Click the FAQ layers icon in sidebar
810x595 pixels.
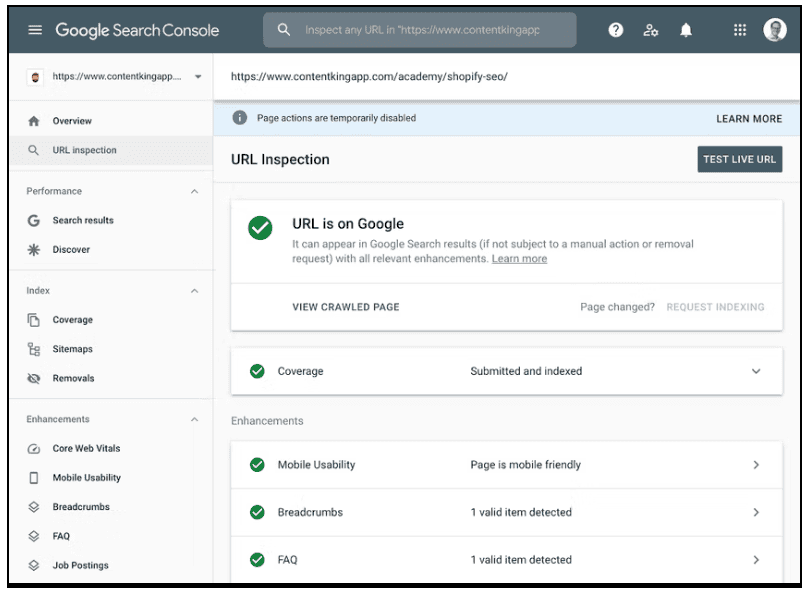click(x=34, y=536)
